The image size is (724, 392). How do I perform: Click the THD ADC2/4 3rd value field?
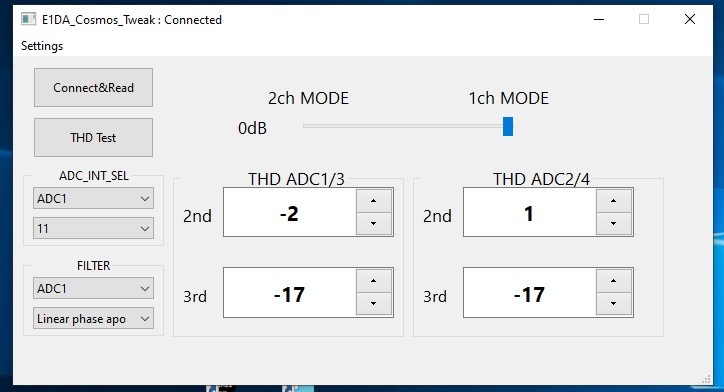coord(530,293)
